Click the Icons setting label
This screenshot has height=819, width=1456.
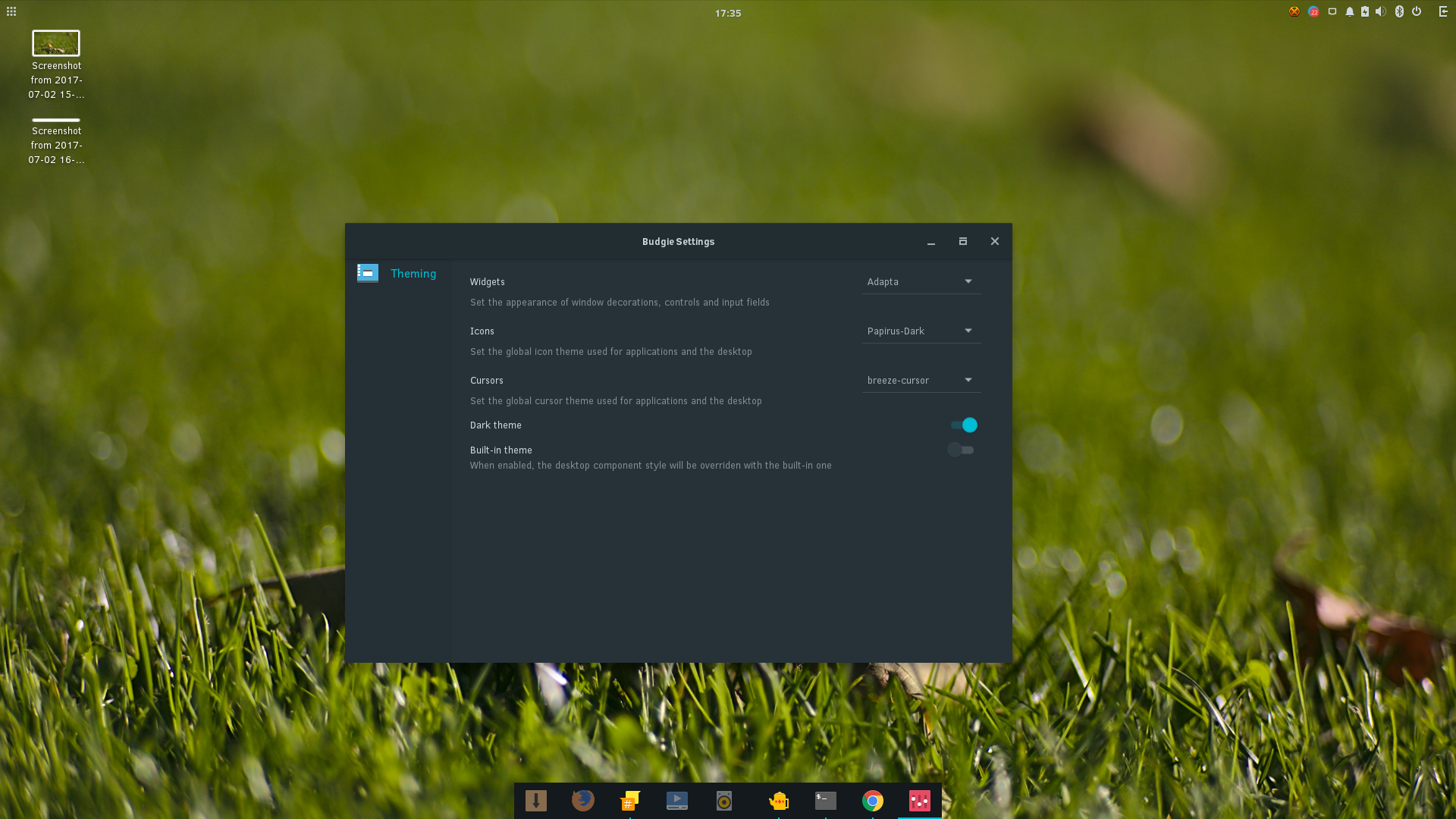tap(482, 331)
